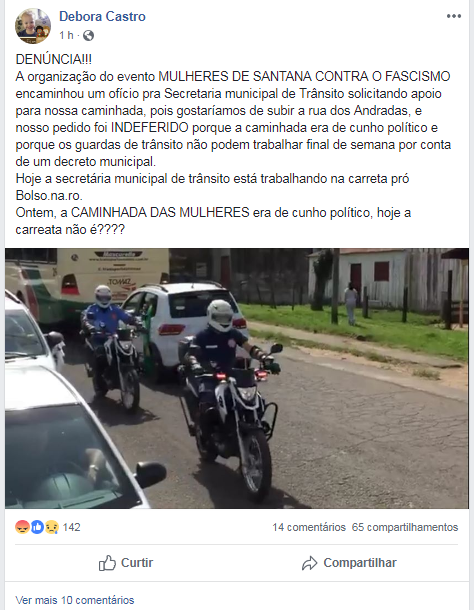The height and width of the screenshot is (610, 474).
Task: View the 65 compartilhamentos list
Action: click(x=405, y=527)
